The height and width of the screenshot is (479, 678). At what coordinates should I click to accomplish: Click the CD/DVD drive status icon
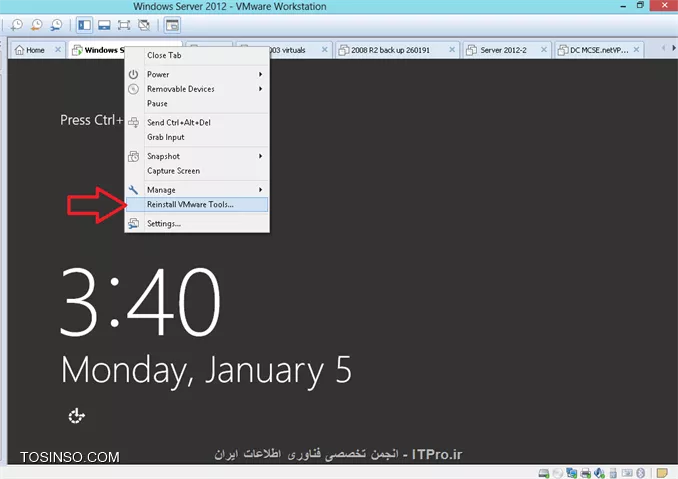pos(558,473)
